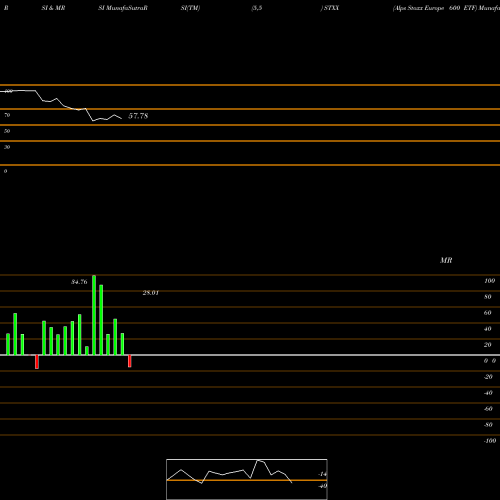Click the -40 tick on MR axis
The width and height of the screenshot is (500, 500).
point(488,393)
